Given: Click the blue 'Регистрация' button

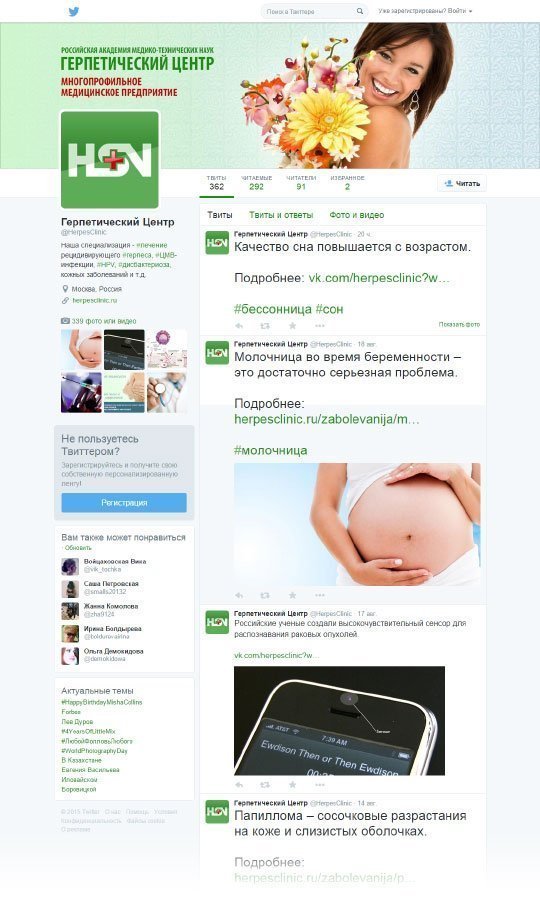Looking at the screenshot, I should click(x=124, y=502).
